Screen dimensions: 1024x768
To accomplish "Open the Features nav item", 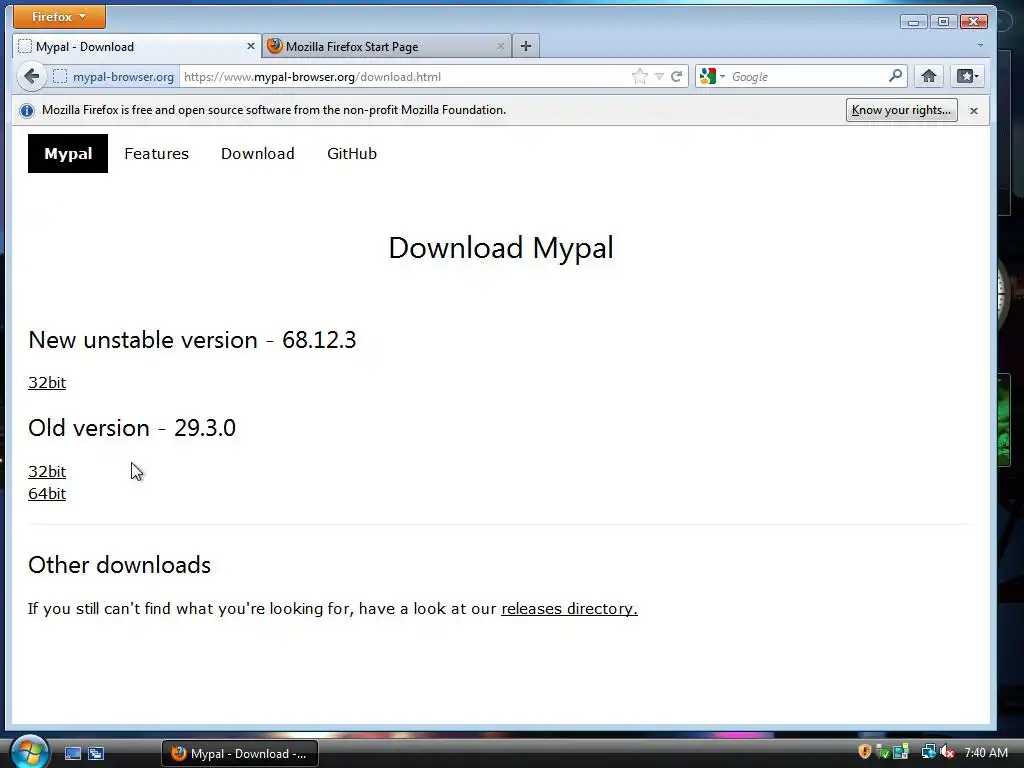I will pos(157,153).
